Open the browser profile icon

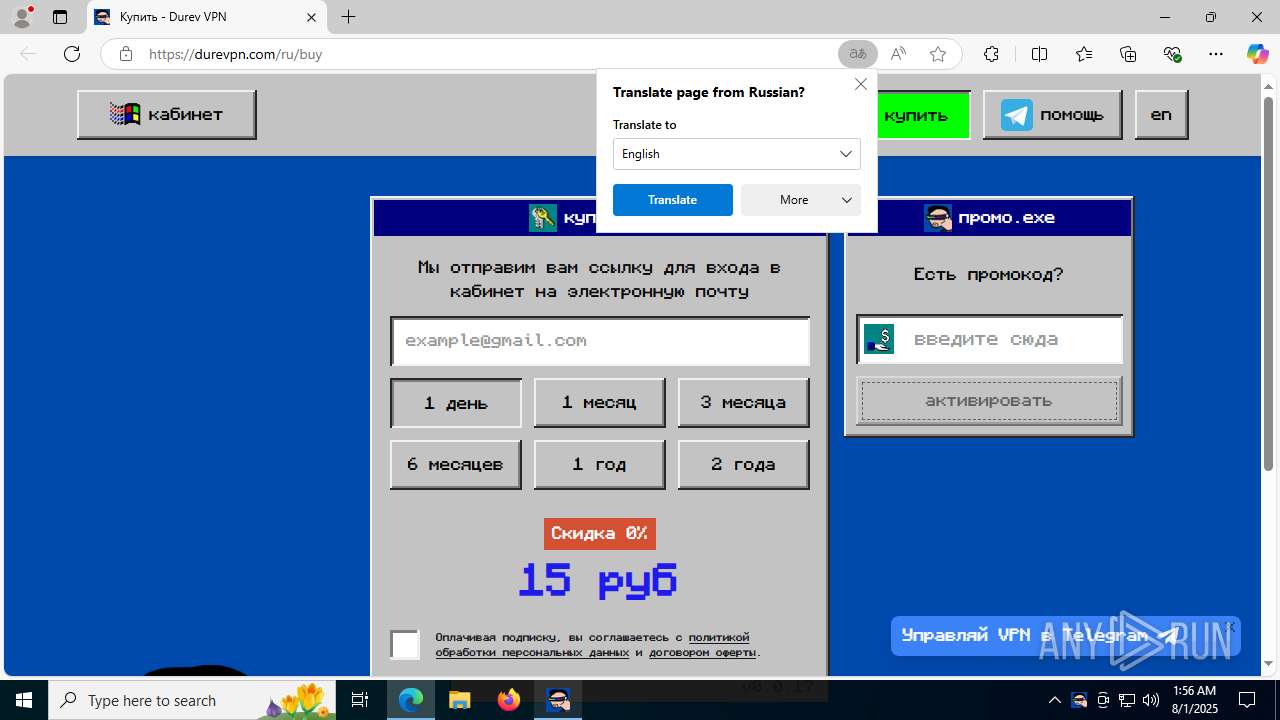point(22,17)
